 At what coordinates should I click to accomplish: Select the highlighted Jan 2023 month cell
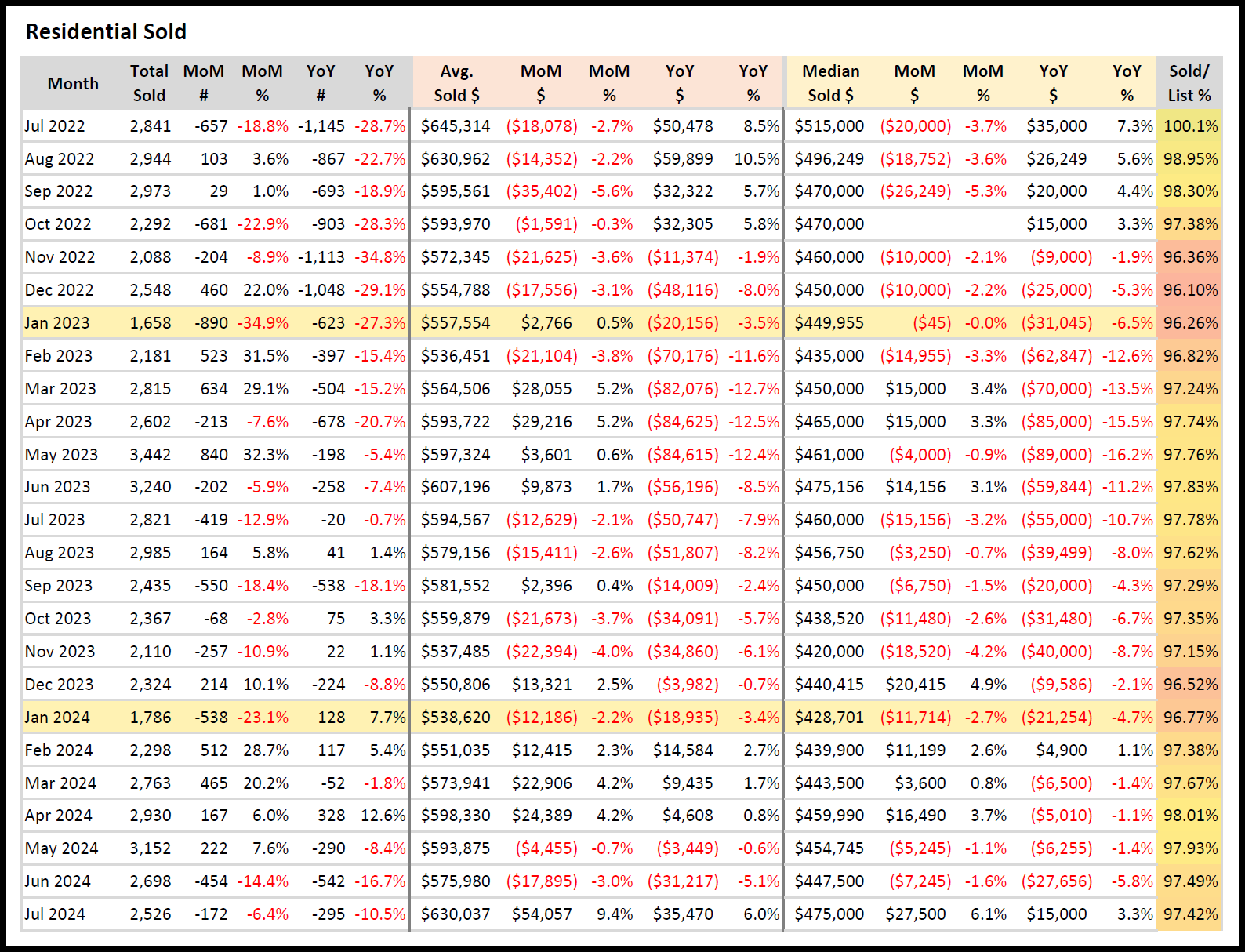[57, 323]
